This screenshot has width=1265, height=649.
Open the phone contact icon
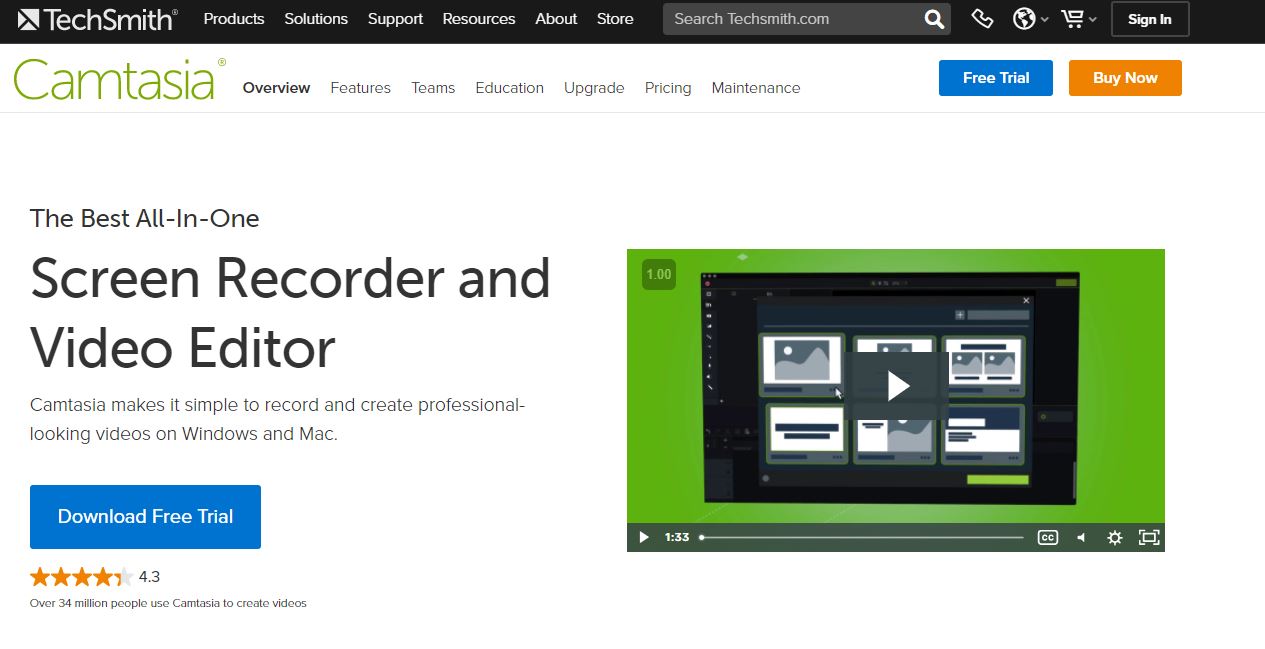tap(982, 19)
